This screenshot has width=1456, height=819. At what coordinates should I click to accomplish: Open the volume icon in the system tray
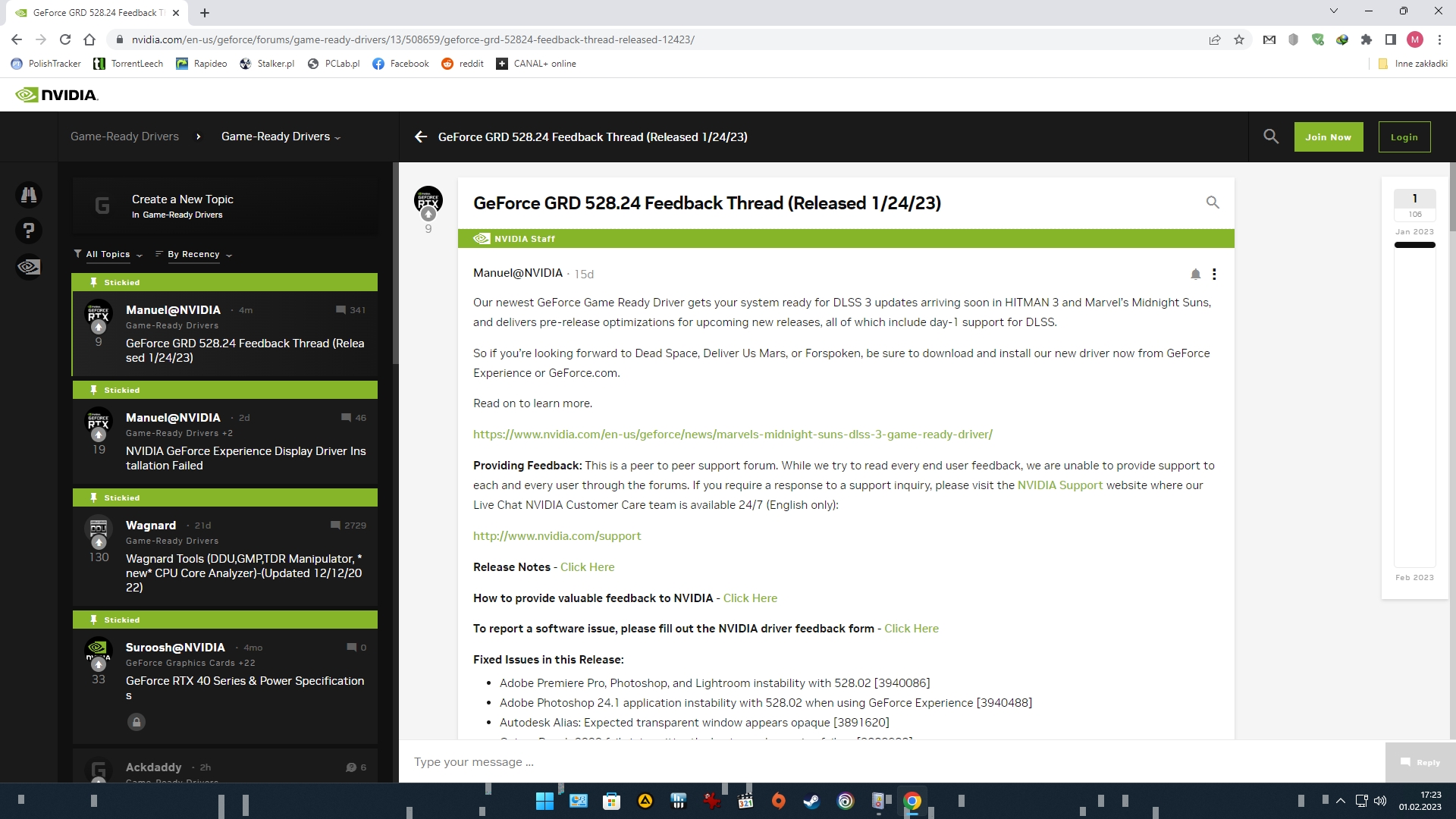tap(1380, 801)
